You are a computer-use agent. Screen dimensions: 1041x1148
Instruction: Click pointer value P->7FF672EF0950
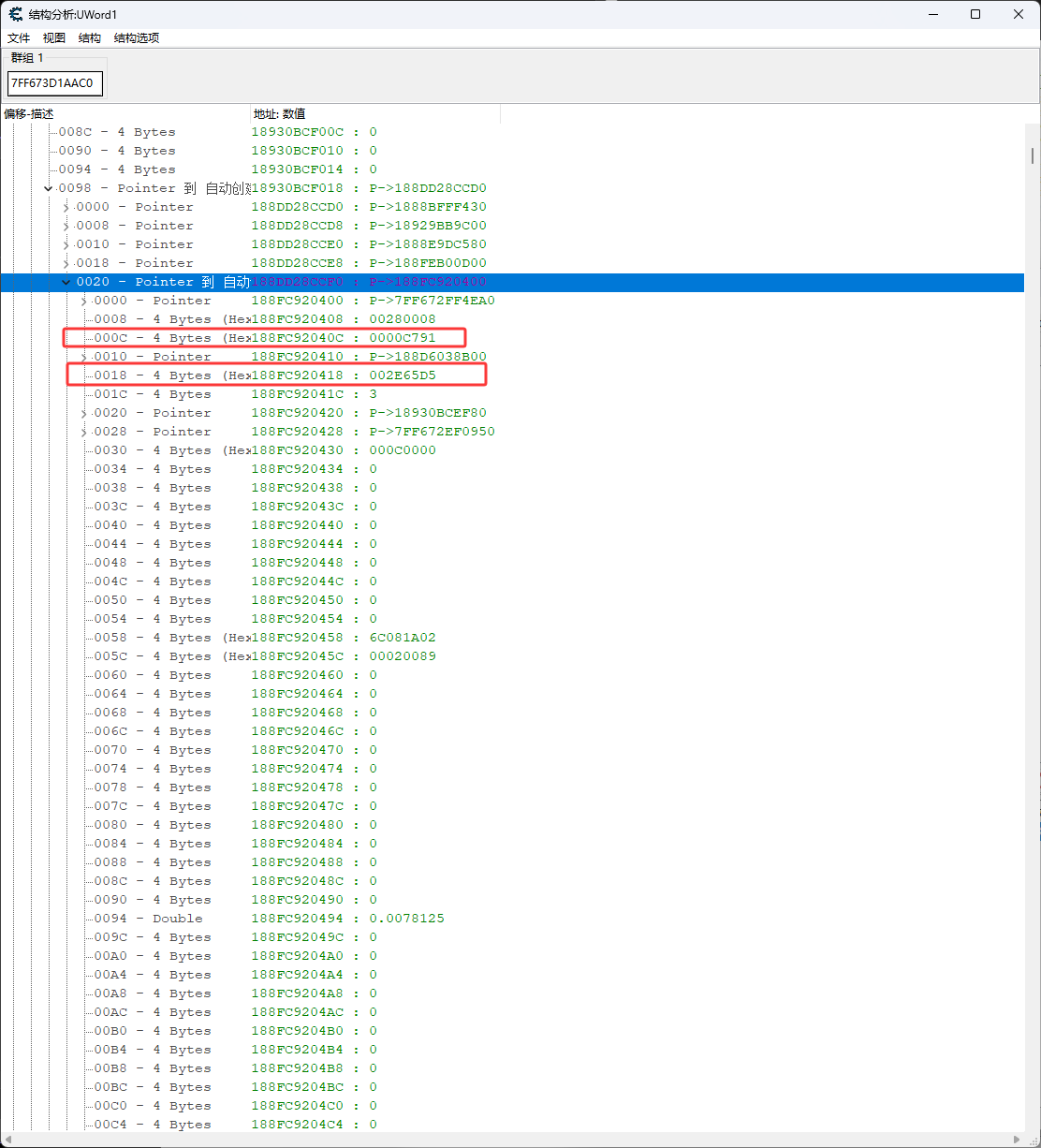[432, 432]
